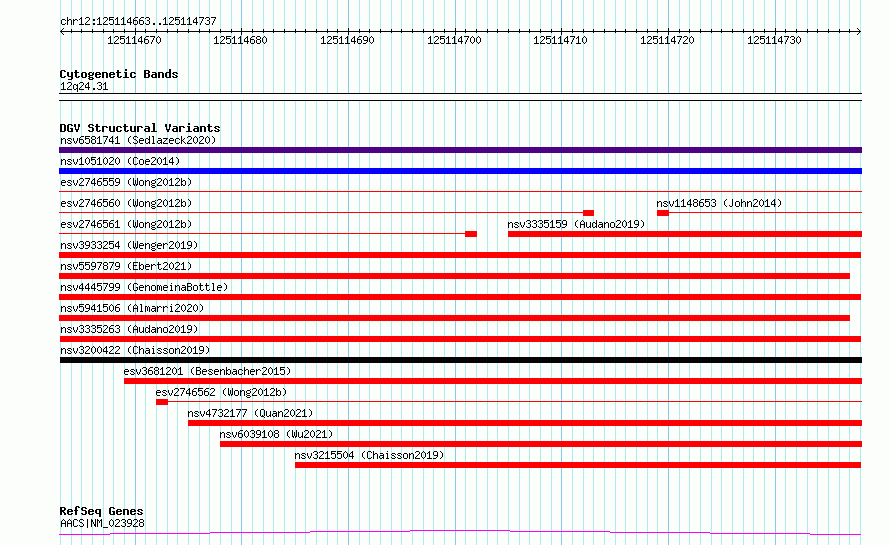Open the nsv1051020 (Coe2014) label

120,161
